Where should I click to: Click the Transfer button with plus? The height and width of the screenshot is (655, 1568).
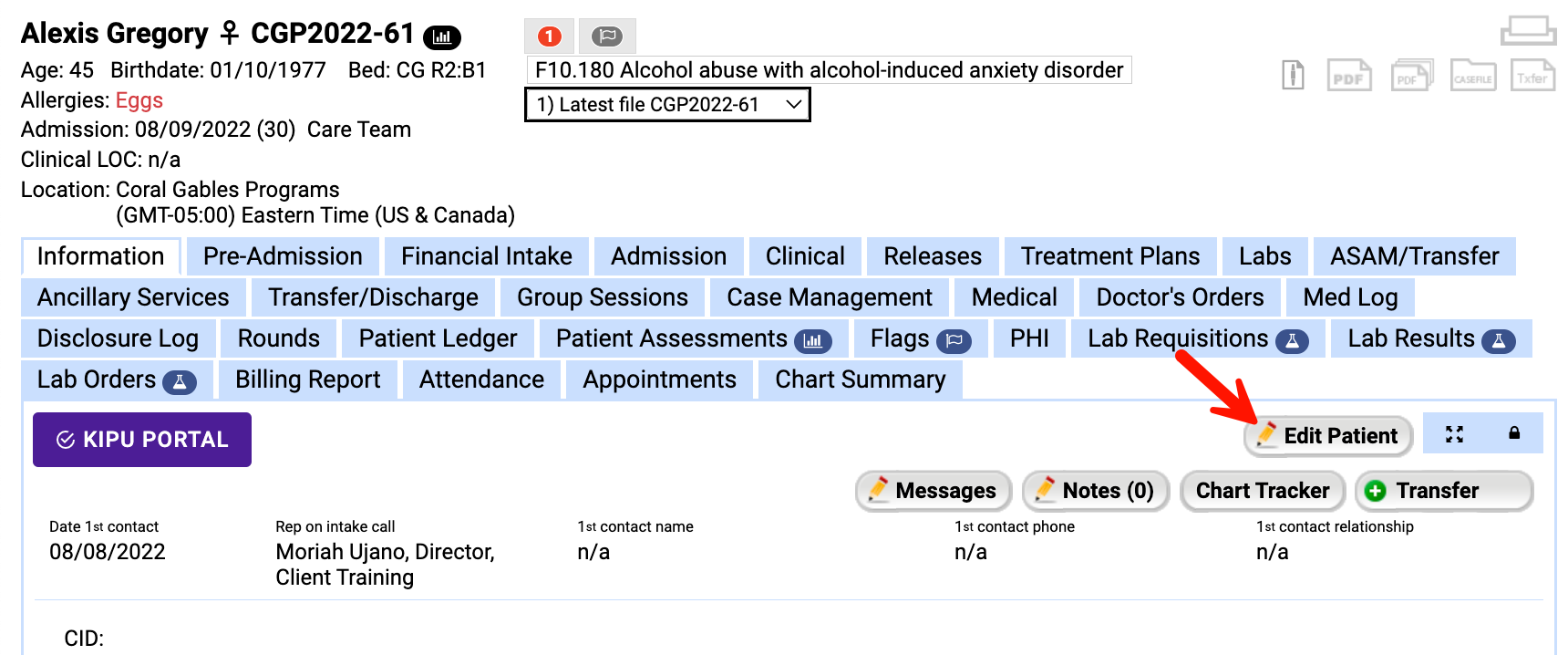[x=1443, y=491]
